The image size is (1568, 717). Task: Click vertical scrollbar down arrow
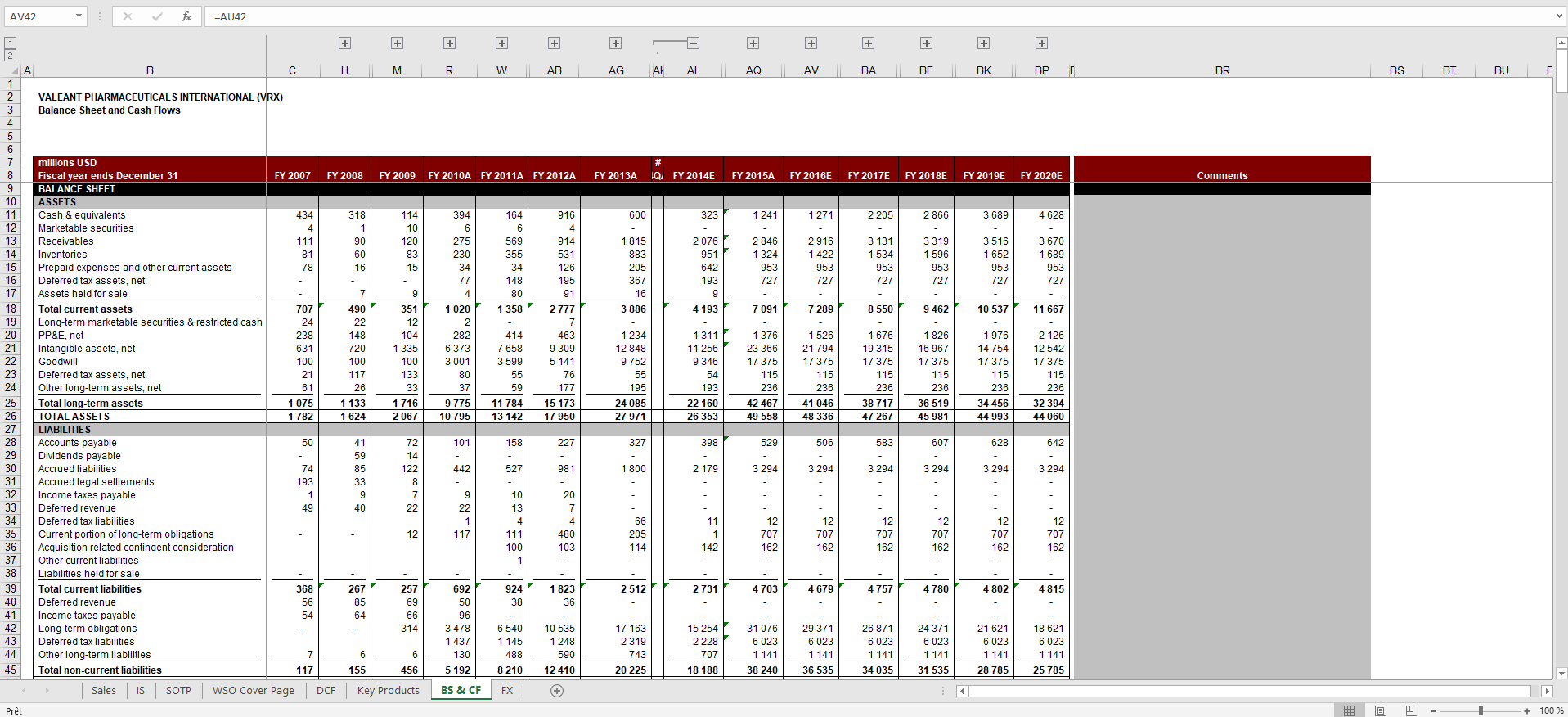[x=1561, y=673]
